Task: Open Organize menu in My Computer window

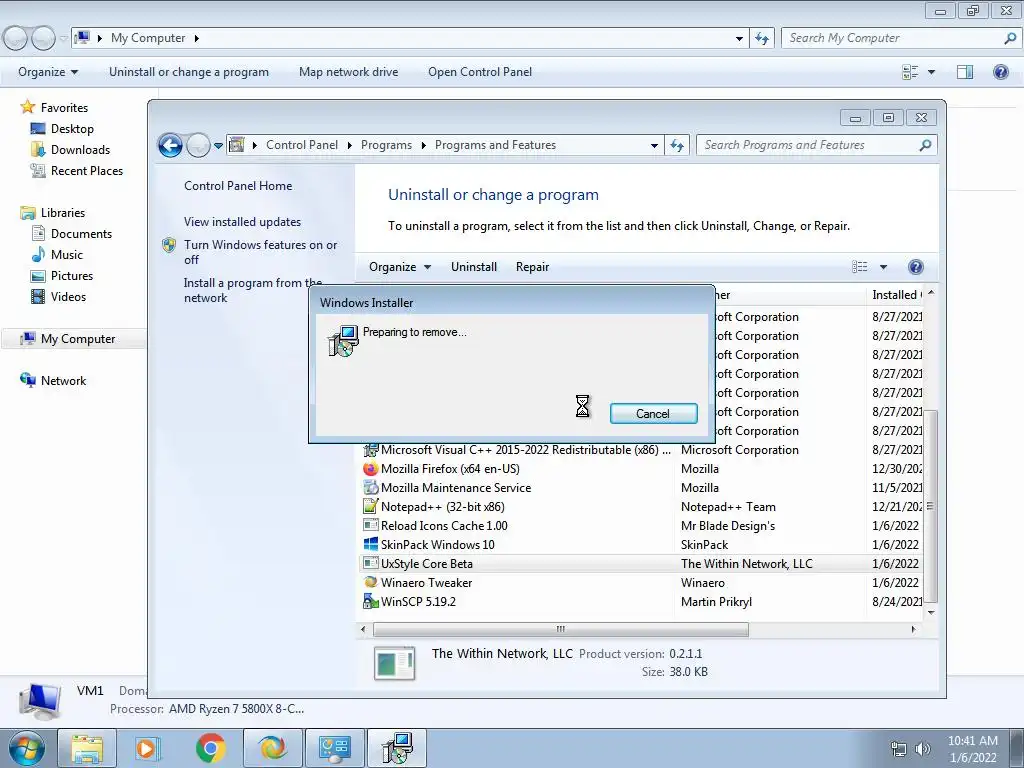Action: 48,72
